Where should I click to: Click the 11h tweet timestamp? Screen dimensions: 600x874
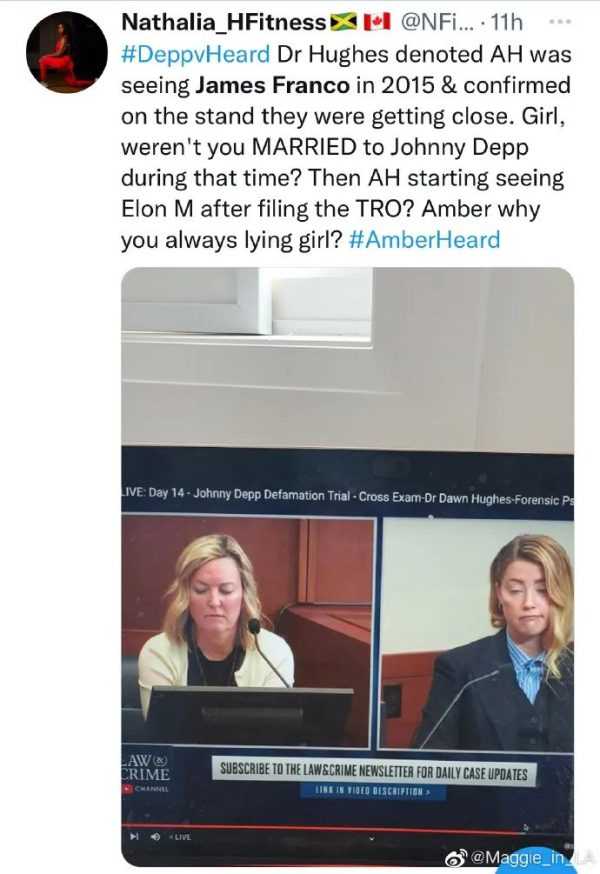tap(507, 22)
